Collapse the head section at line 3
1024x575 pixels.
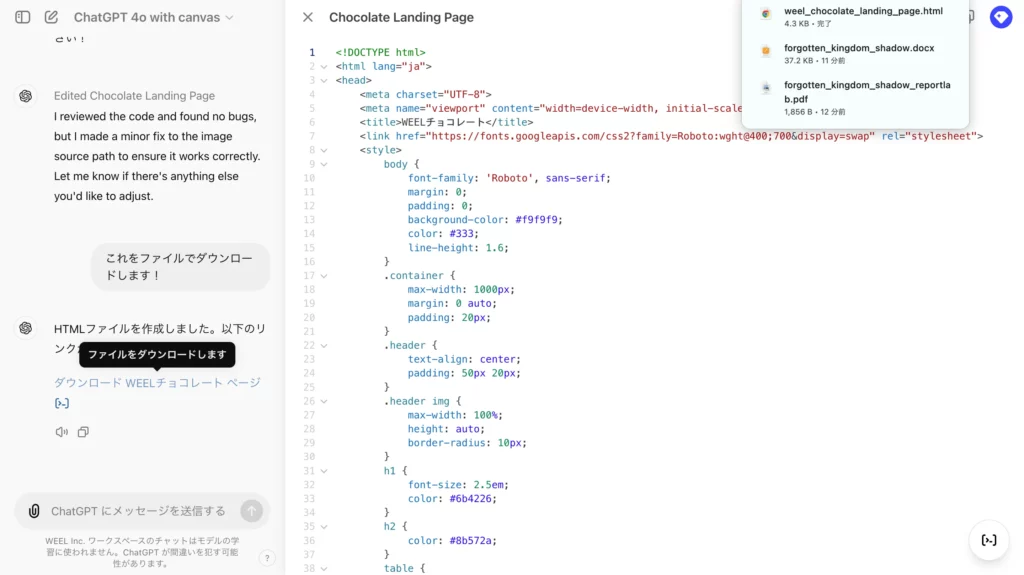tap(324, 80)
